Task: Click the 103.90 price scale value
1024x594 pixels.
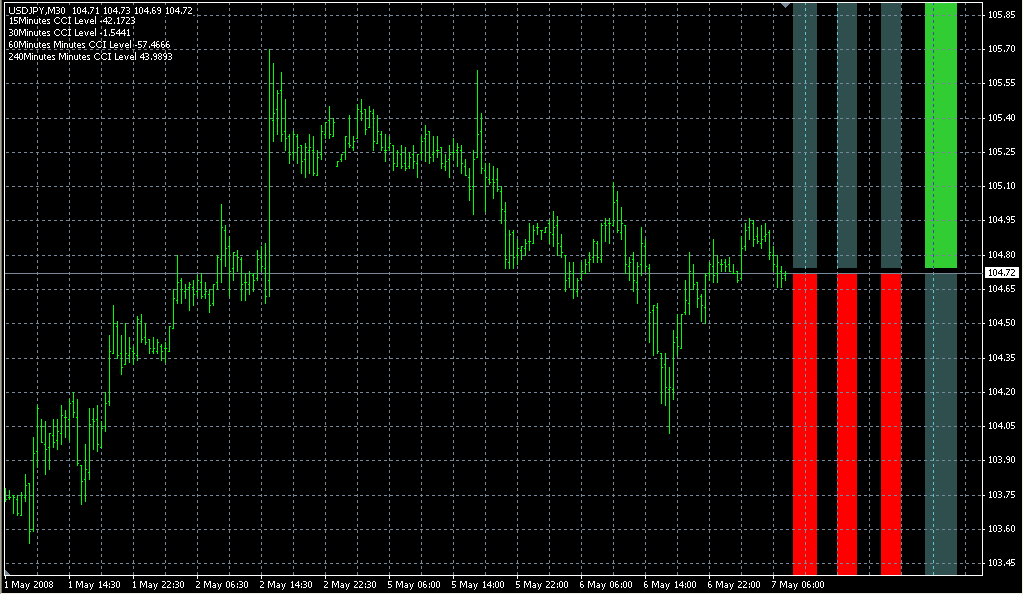Action: [1002, 460]
